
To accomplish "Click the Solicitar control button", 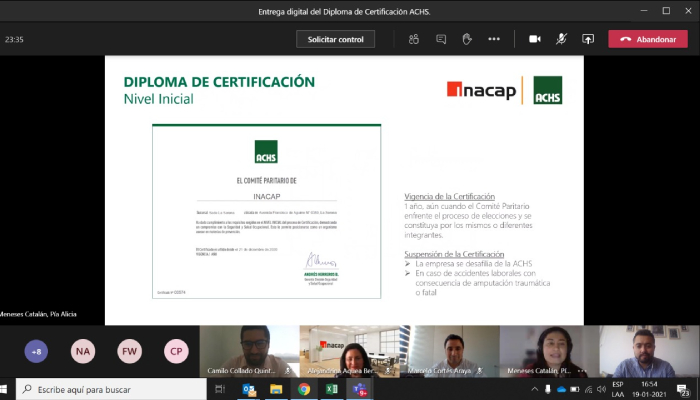I will pyautogui.click(x=335, y=39).
